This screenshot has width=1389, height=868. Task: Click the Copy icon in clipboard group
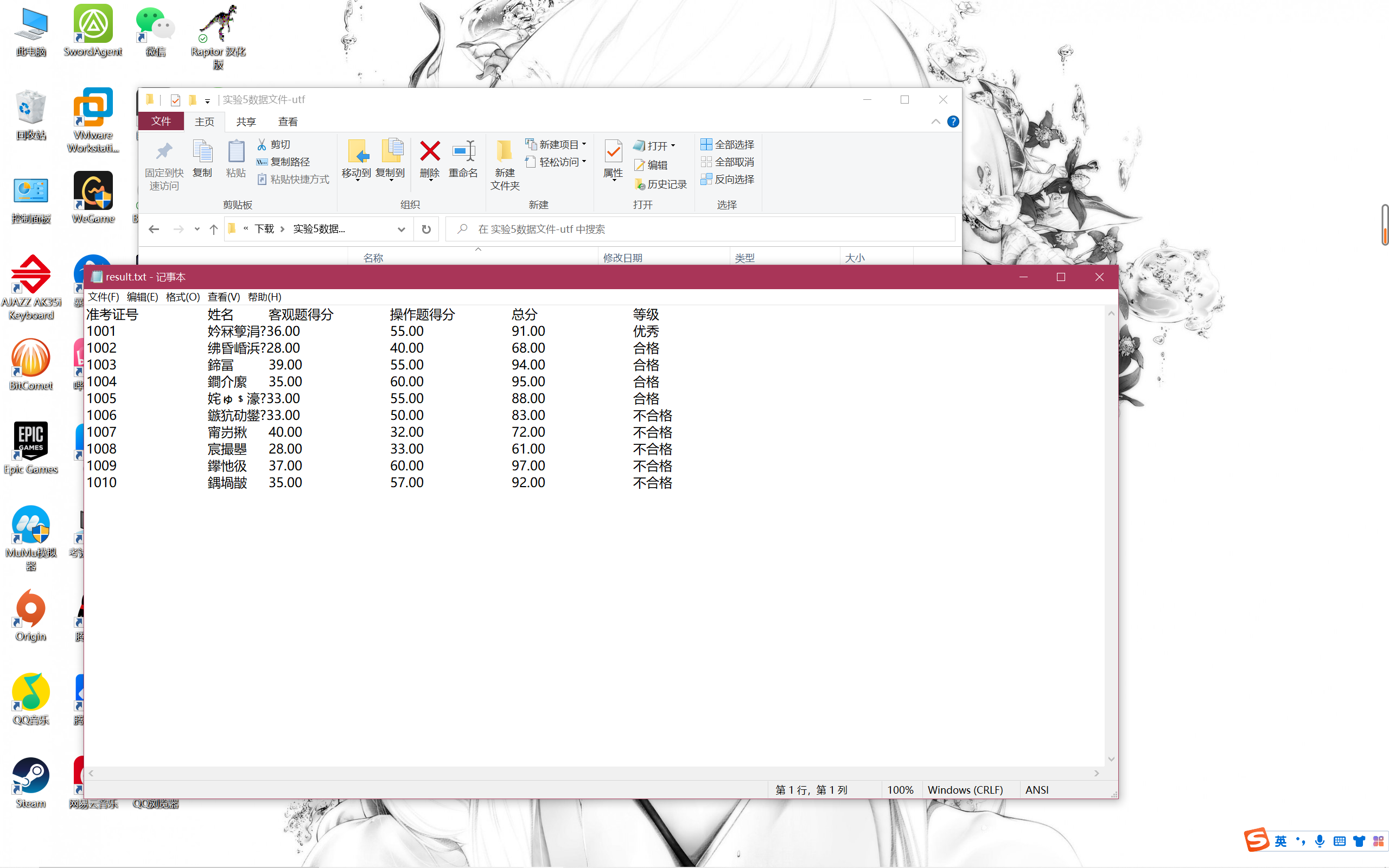202,152
